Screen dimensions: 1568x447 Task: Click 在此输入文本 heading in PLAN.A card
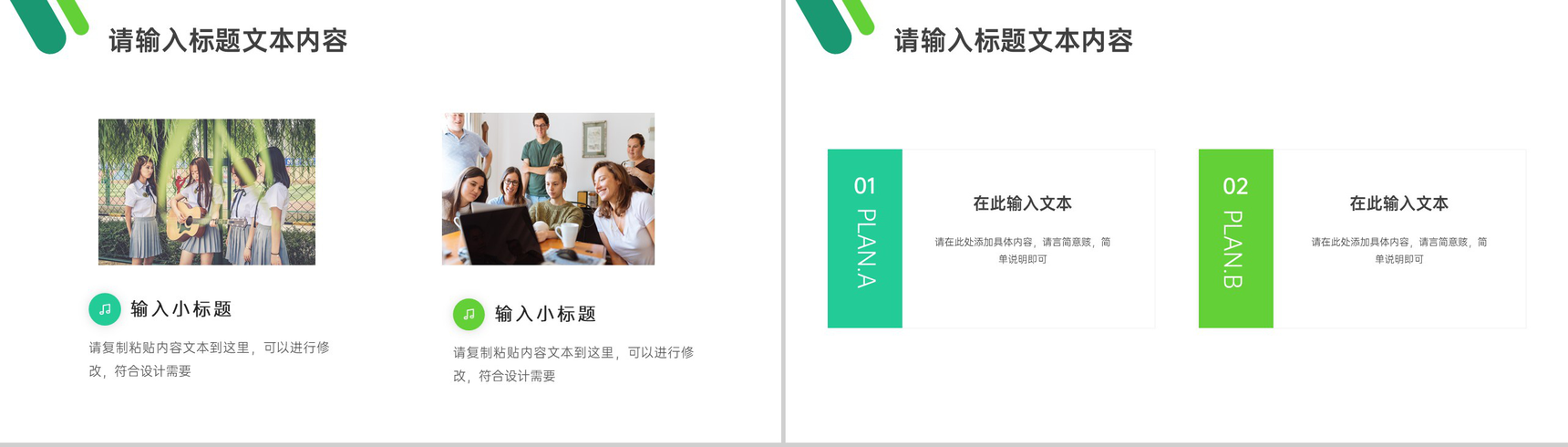coord(1022,203)
